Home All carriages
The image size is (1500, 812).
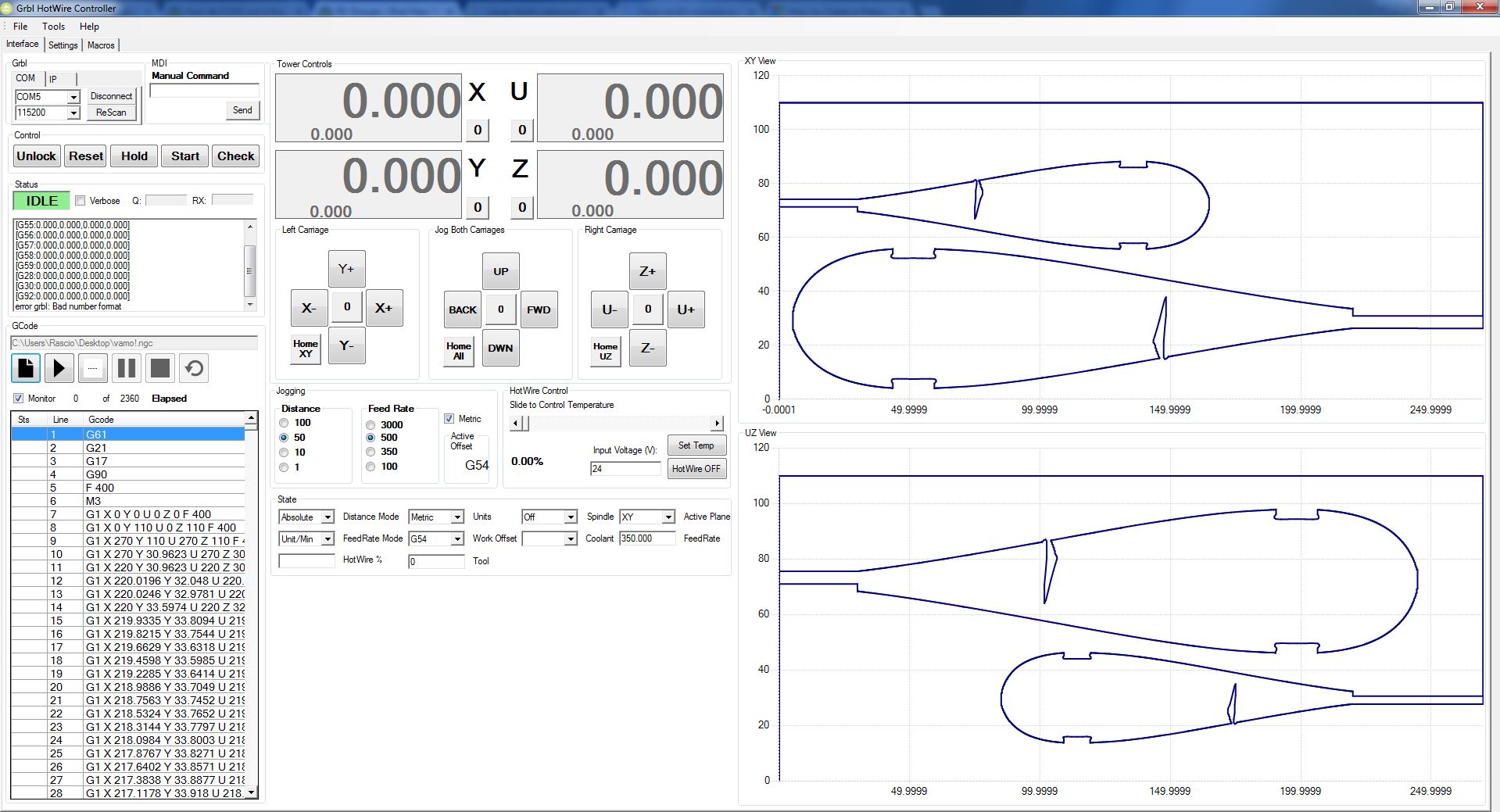[459, 351]
